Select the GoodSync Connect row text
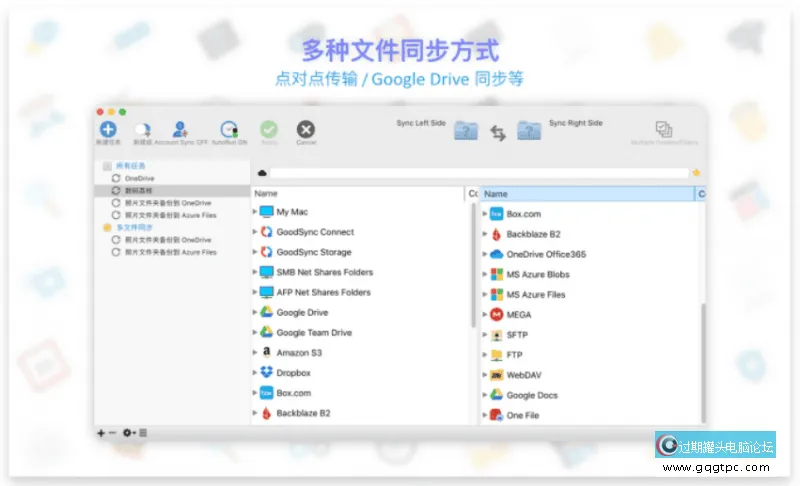 point(315,232)
